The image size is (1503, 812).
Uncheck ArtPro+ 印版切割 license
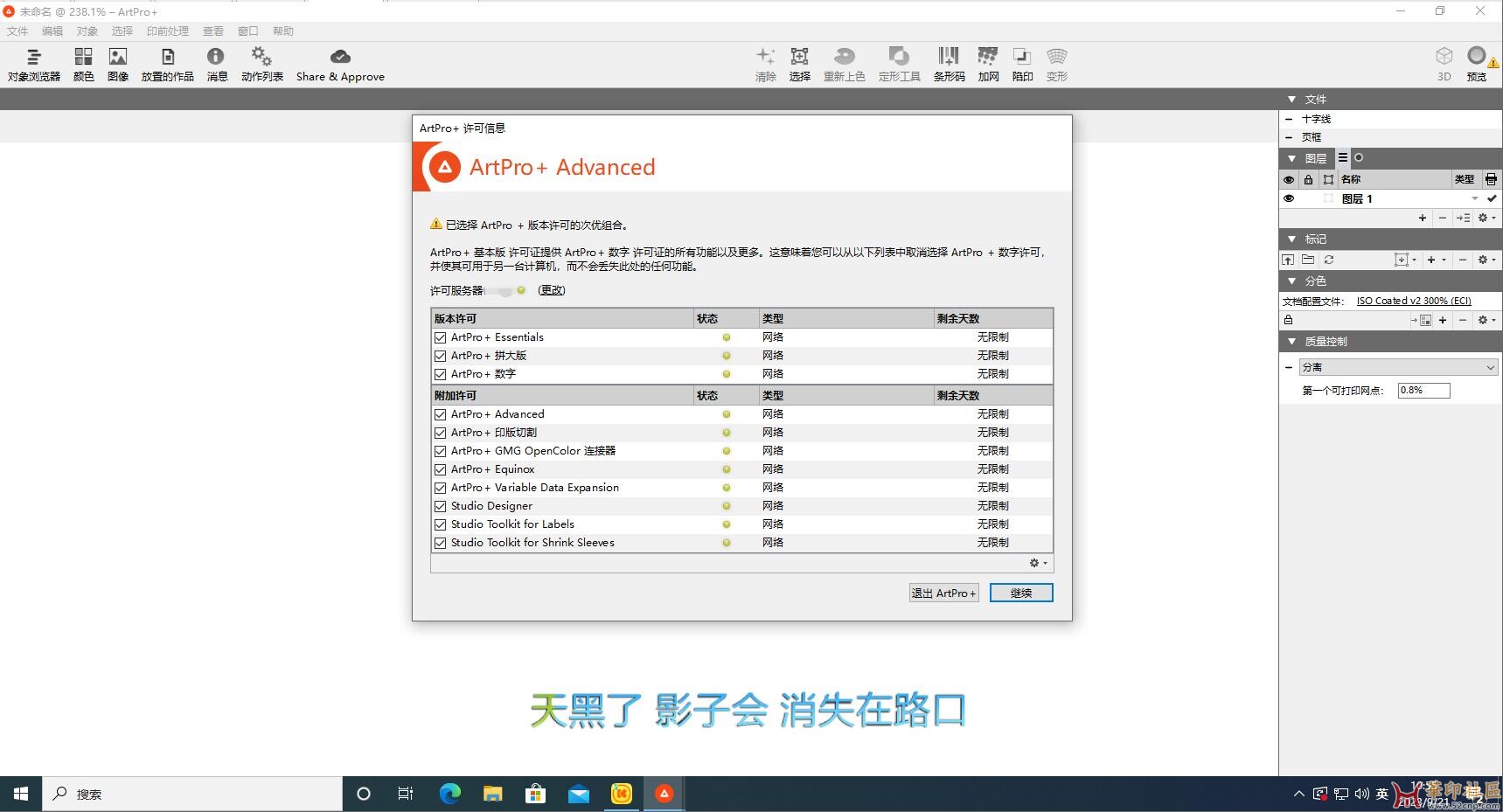coord(441,433)
